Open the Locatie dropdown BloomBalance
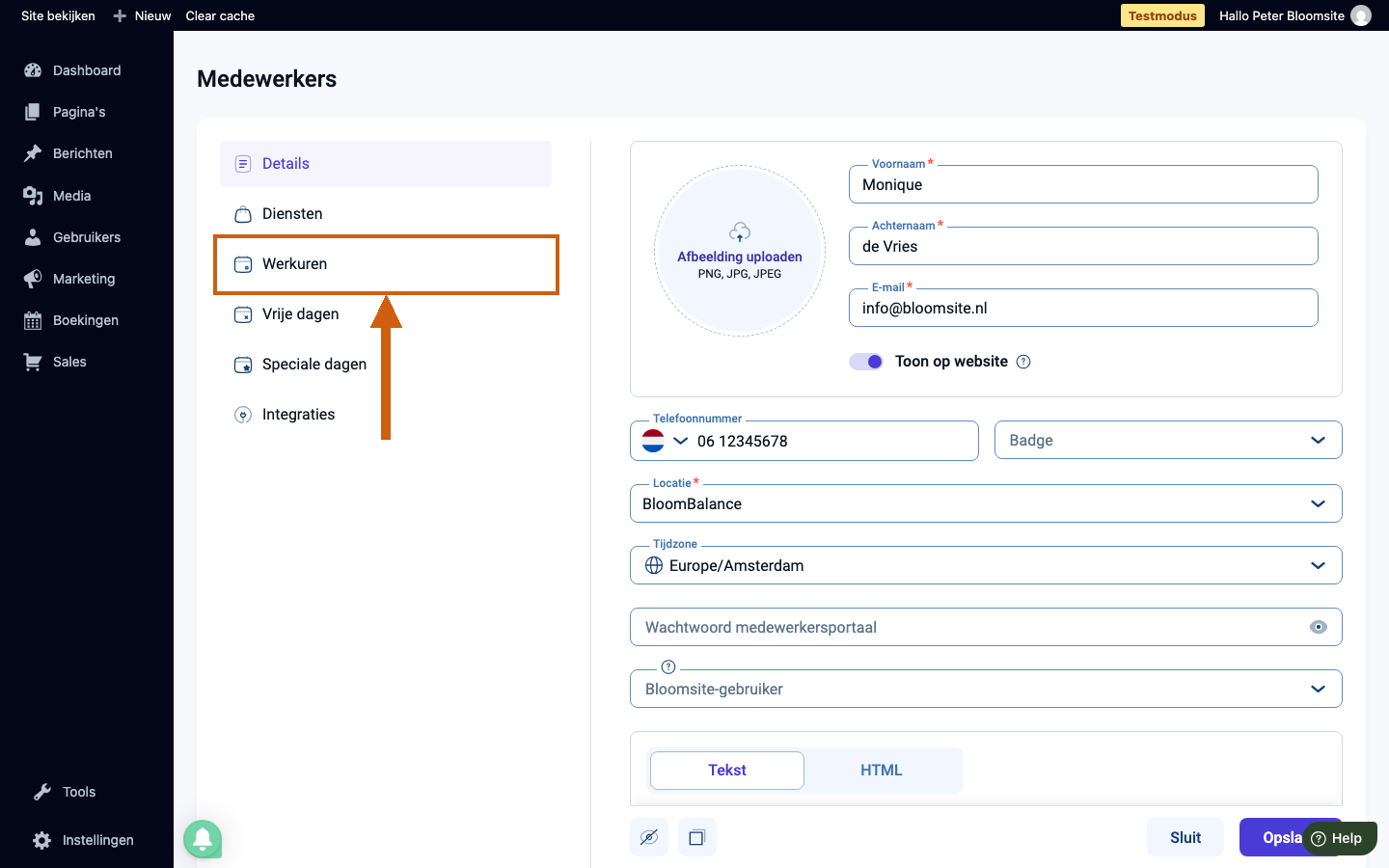1389x868 pixels. click(986, 503)
